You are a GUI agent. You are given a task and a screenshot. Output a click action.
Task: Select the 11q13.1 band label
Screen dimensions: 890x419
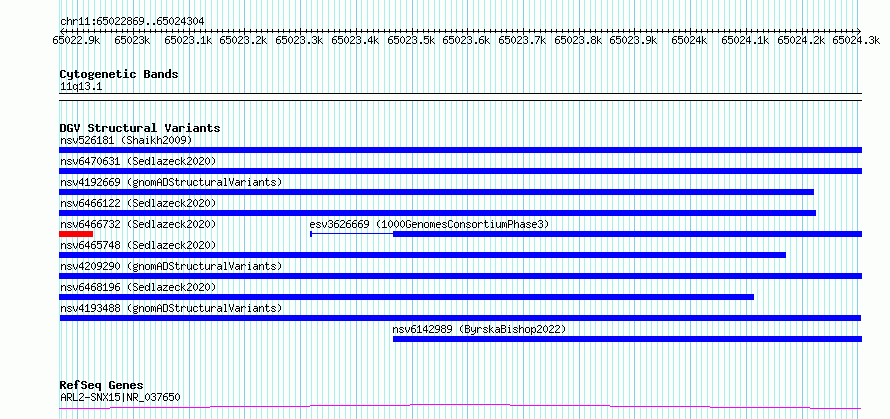coord(81,87)
